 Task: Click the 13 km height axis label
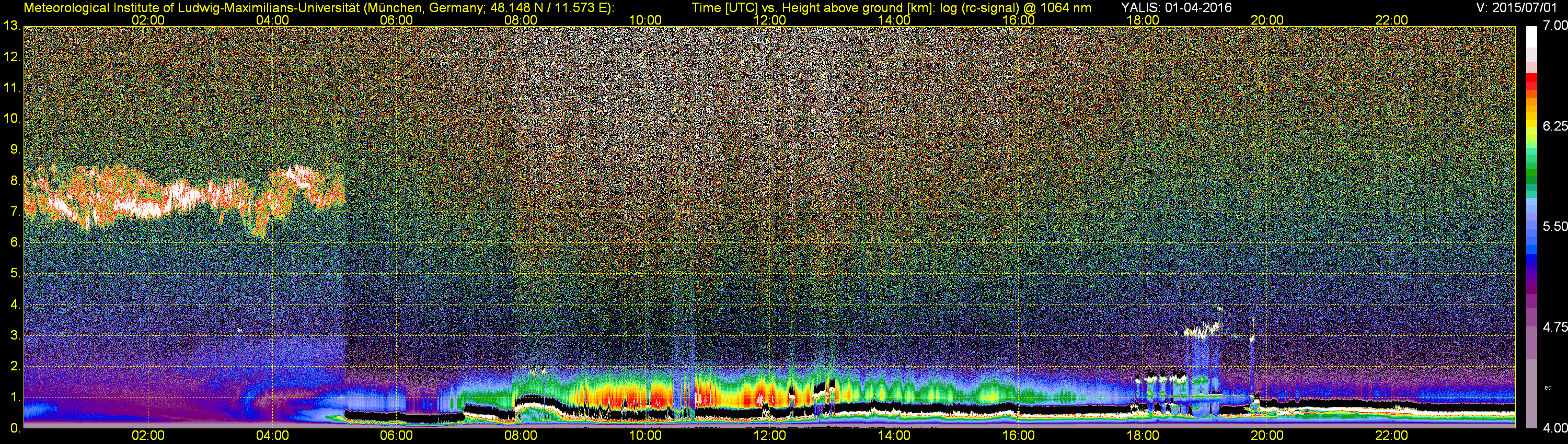11,26
